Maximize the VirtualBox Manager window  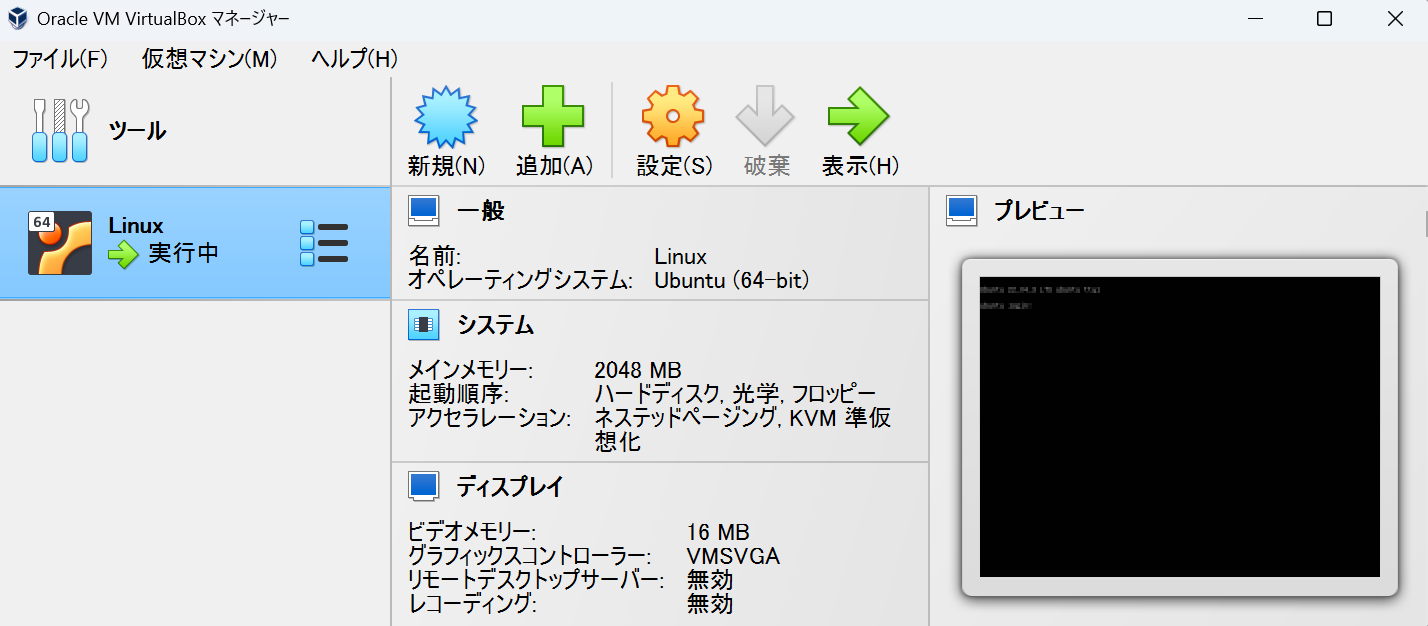pos(1324,18)
